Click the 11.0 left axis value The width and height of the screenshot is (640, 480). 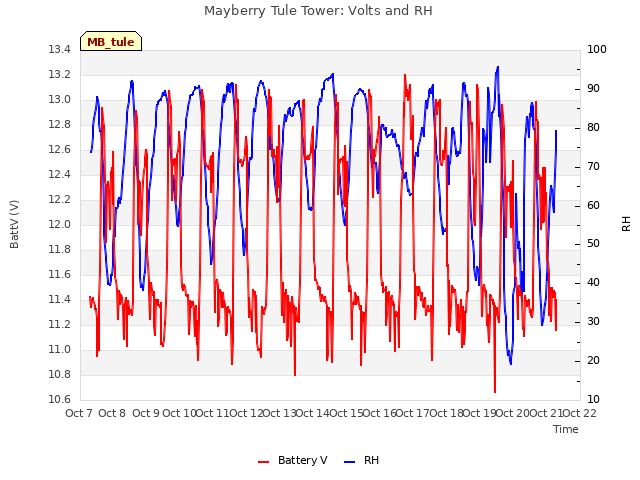coord(60,349)
